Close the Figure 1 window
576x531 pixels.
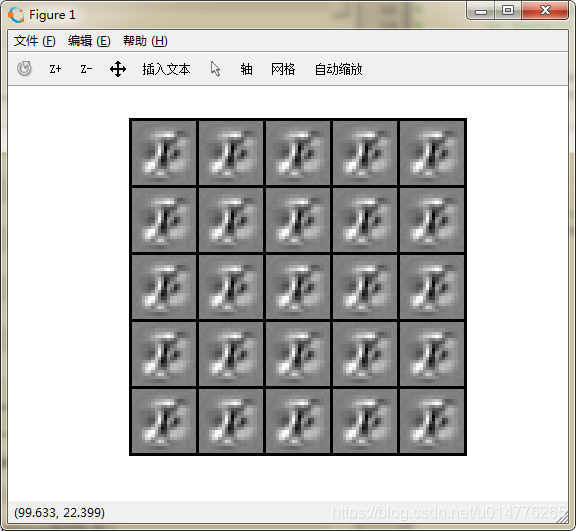[x=545, y=10]
